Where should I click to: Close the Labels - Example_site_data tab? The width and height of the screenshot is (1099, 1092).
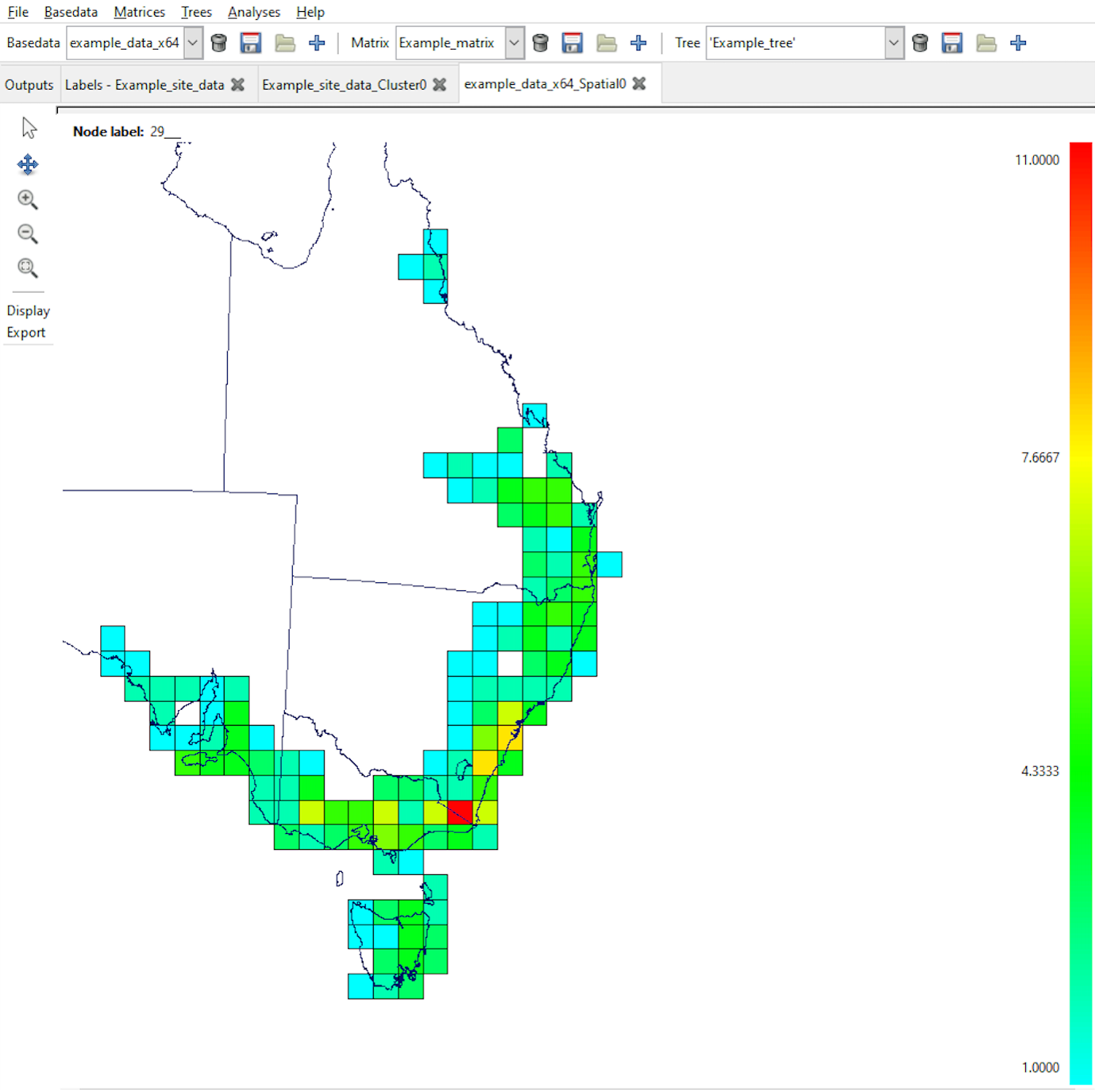click(237, 85)
